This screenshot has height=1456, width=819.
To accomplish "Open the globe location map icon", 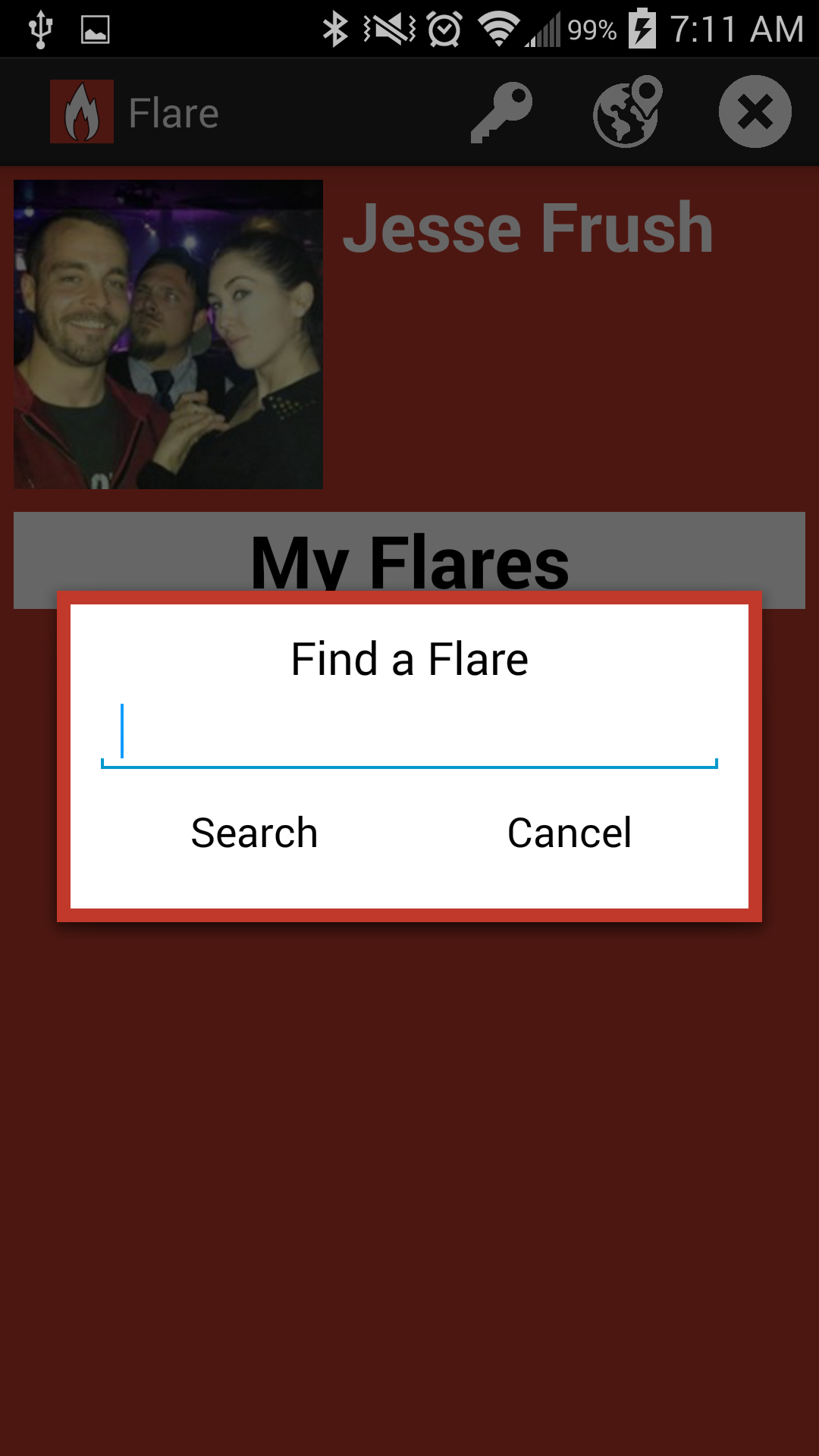I will pos(628,111).
